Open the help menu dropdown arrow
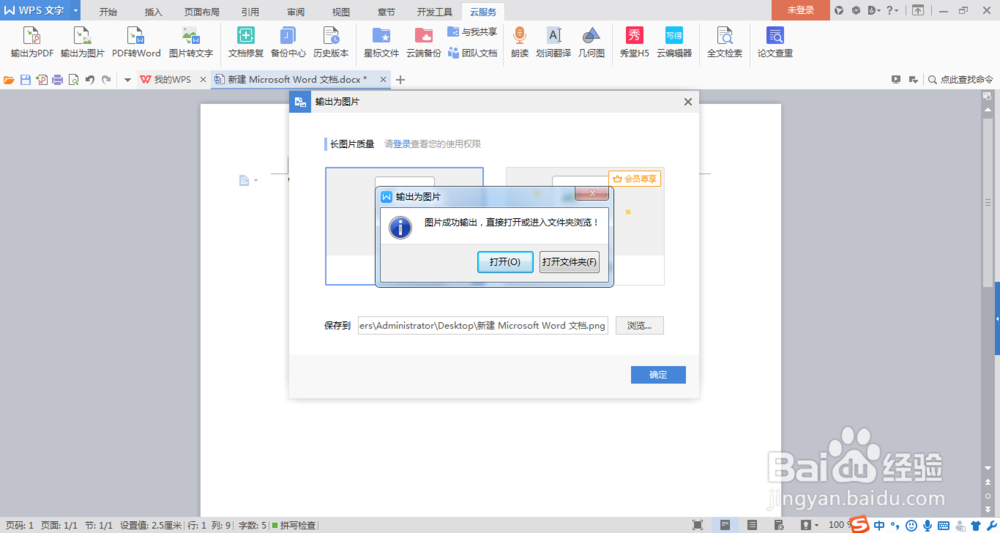Image resolution: width=1000 pixels, height=533 pixels. (897, 11)
